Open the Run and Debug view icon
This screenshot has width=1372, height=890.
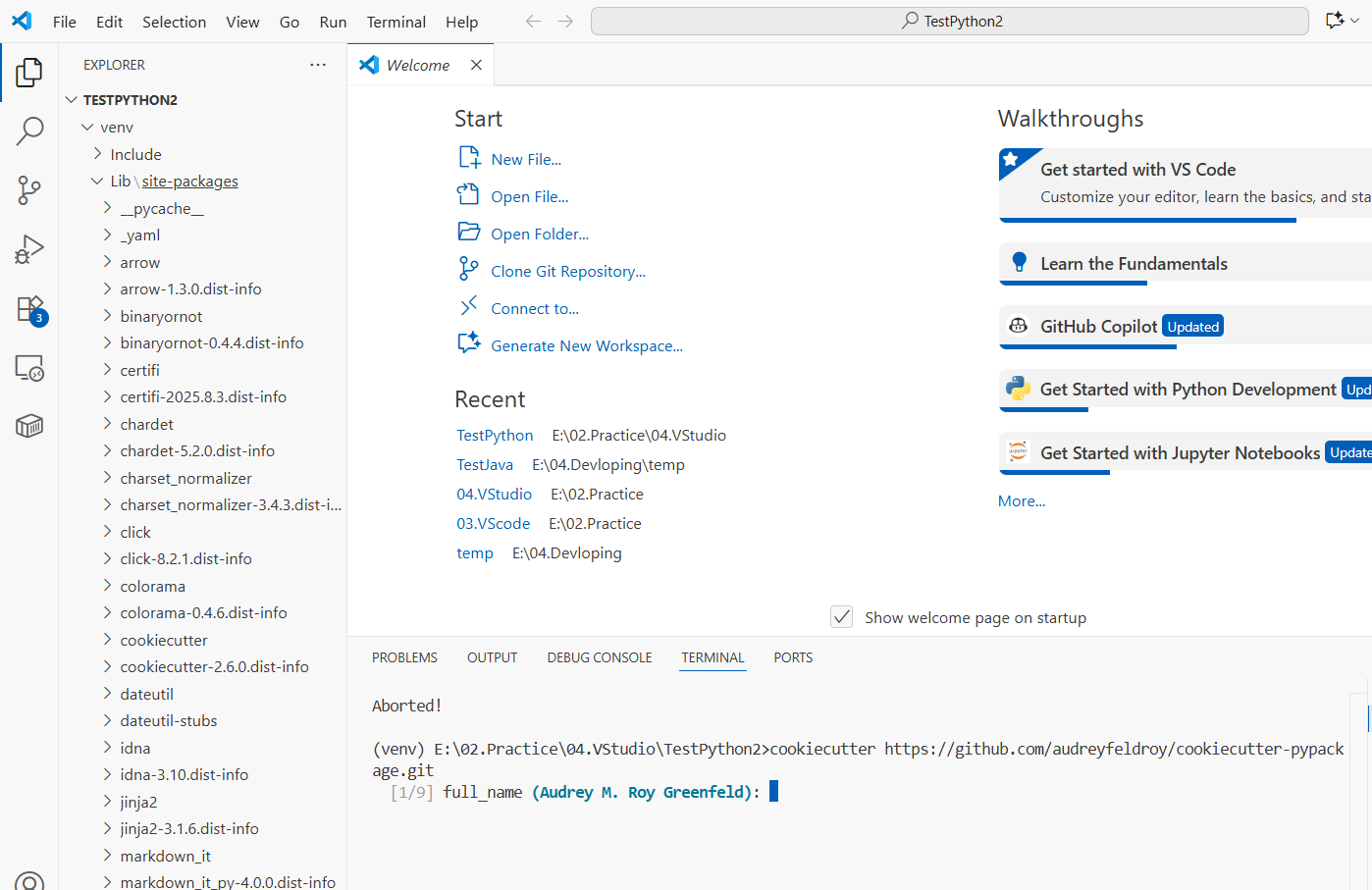29,249
